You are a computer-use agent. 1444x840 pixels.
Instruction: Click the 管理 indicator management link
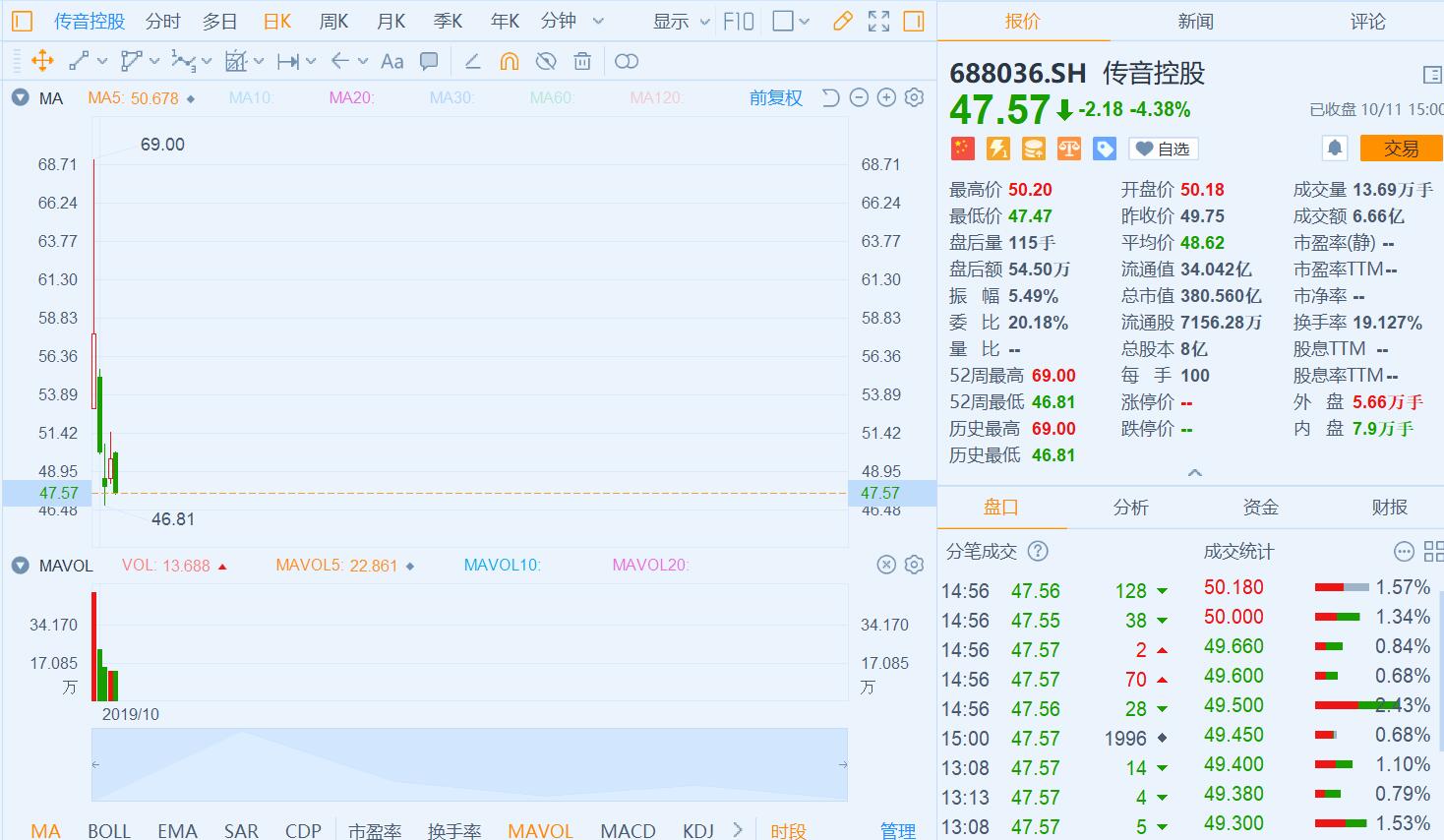(x=898, y=830)
